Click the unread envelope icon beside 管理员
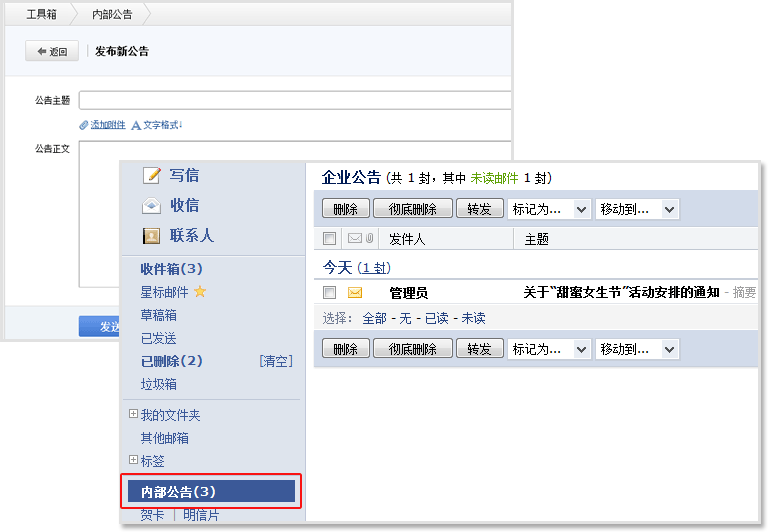This screenshot has height=532, width=768. click(355, 293)
